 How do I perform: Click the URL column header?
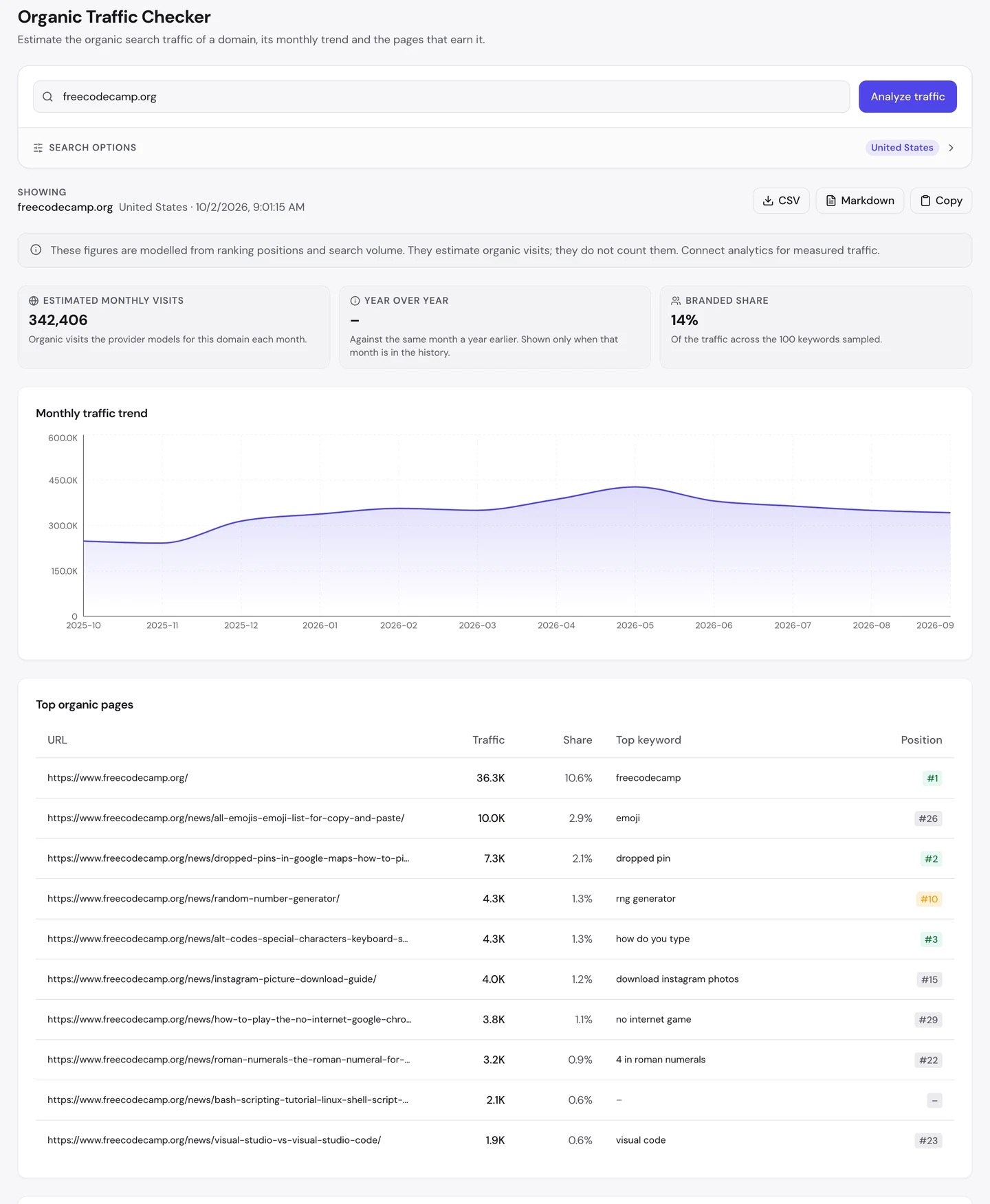pyautogui.click(x=57, y=740)
